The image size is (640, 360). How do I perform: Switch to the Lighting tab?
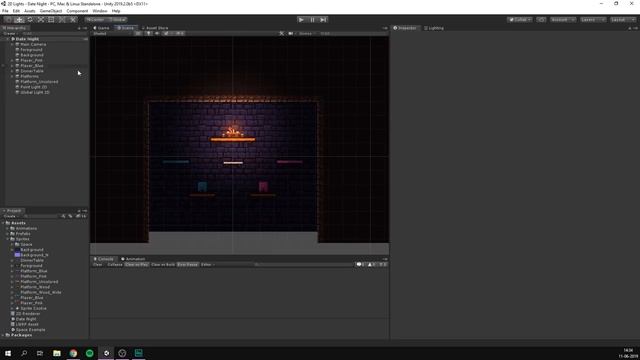[434, 28]
